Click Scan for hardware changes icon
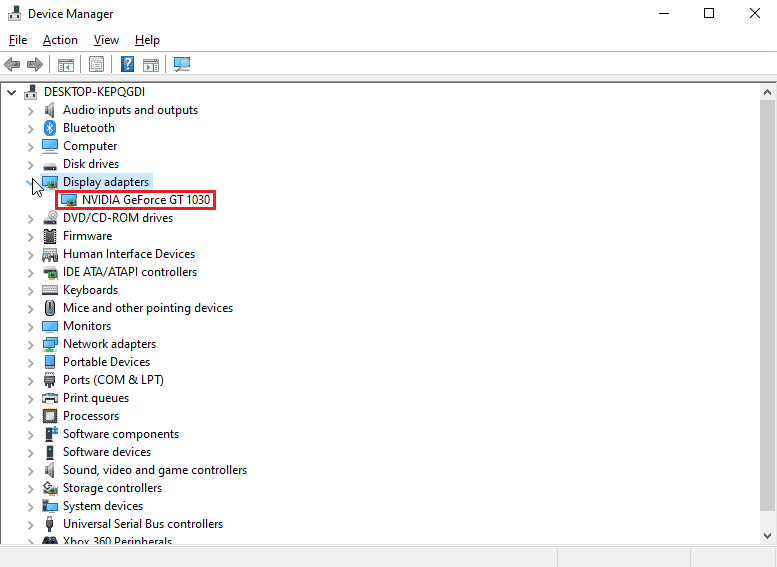The height and width of the screenshot is (567, 777). click(x=182, y=64)
